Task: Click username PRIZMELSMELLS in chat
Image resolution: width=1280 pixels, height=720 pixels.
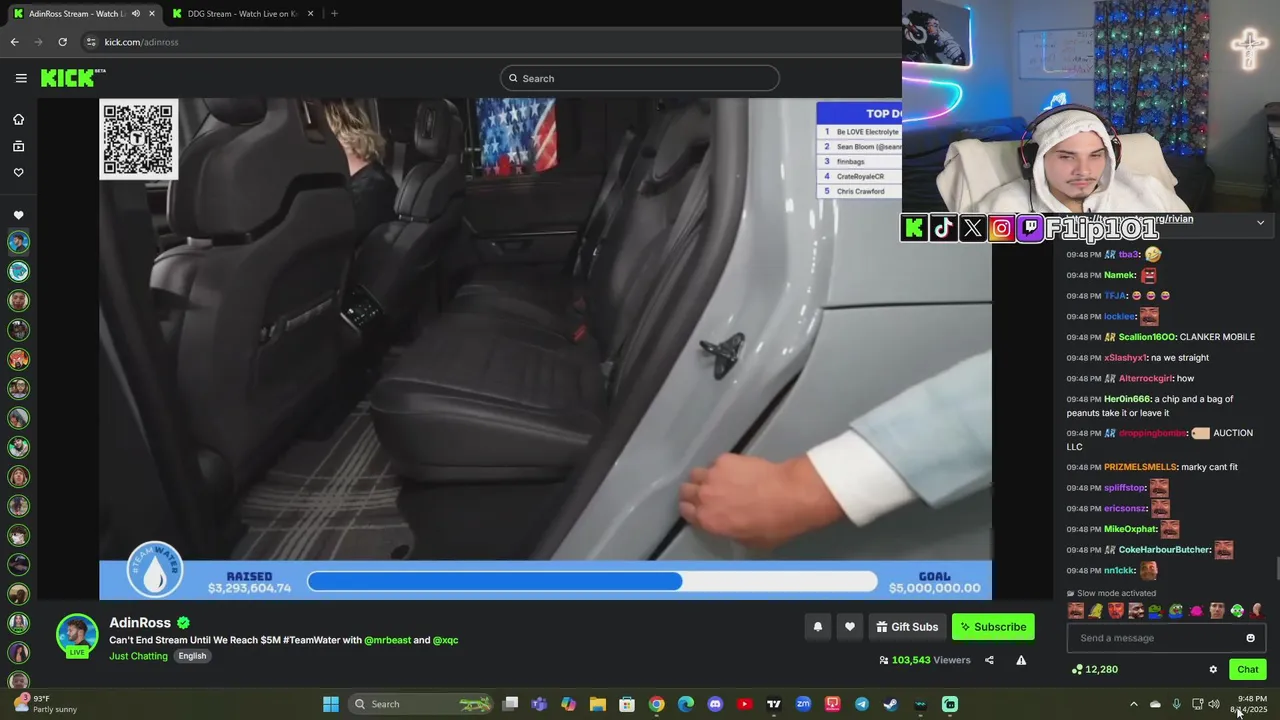Action: coord(1140,467)
